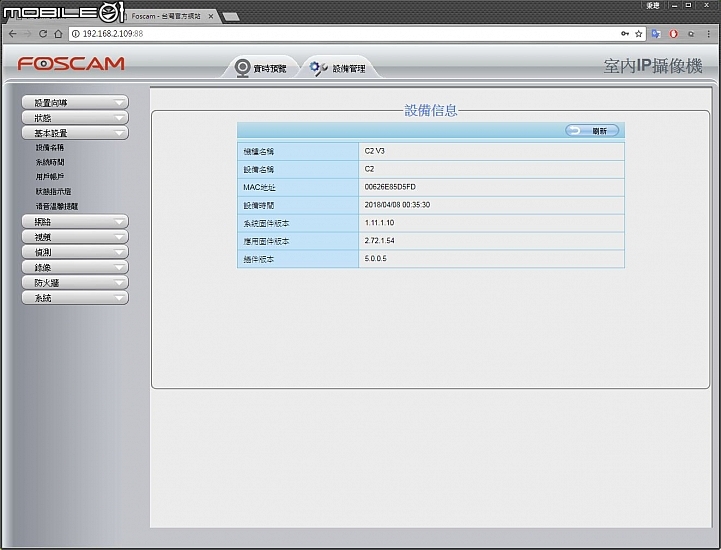This screenshot has width=721, height=550.
Task: Click the browser forward arrow
Action: pyautogui.click(x=27, y=34)
